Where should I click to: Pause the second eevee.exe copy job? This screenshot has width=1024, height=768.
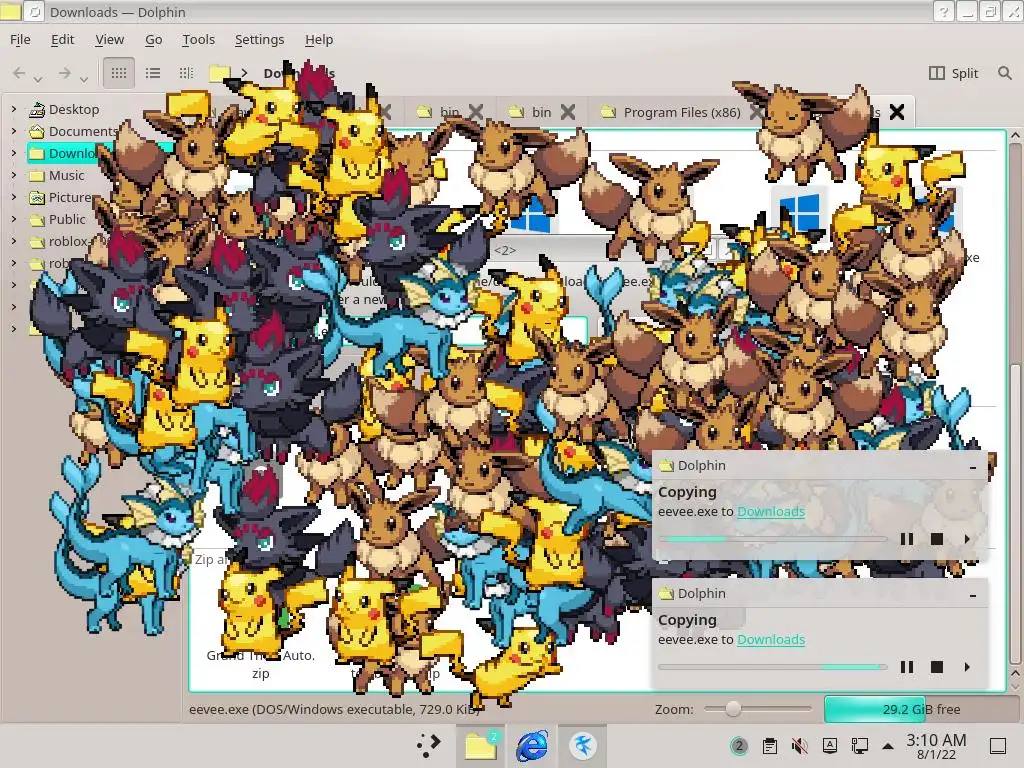906,667
